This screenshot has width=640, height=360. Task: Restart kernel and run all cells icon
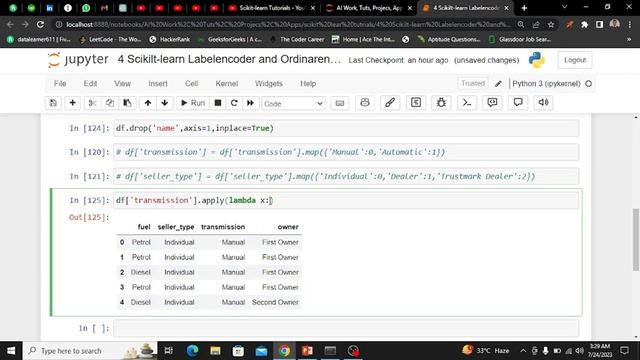pos(250,103)
